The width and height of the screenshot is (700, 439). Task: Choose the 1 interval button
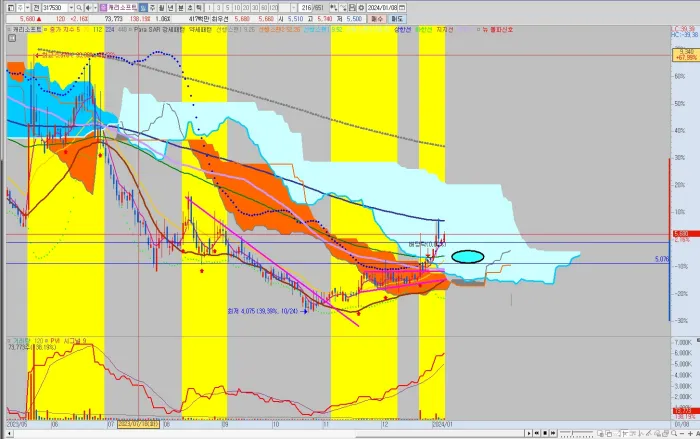(x=210, y=8)
